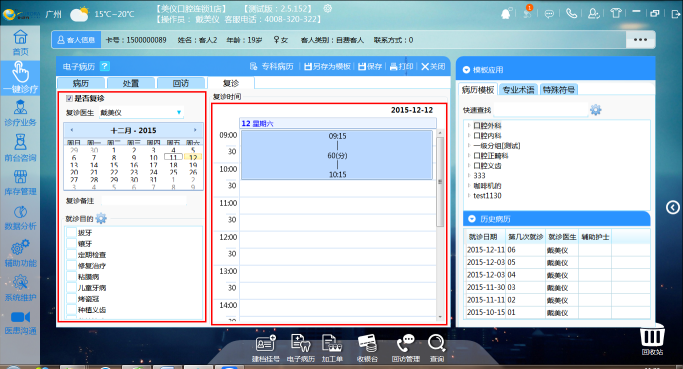The width and height of the screenshot is (683, 369).
Task: Open the 复诊医生 dropdown
Action: coord(179,112)
